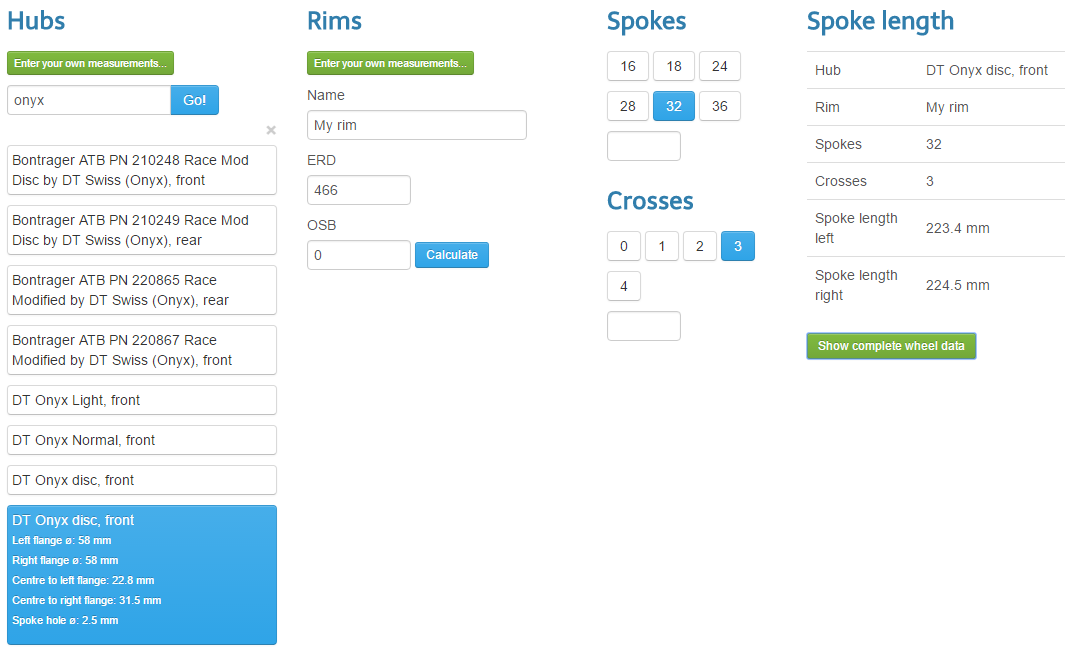Click the Crosses heading
This screenshot has height=651, width=1065.
[650, 201]
